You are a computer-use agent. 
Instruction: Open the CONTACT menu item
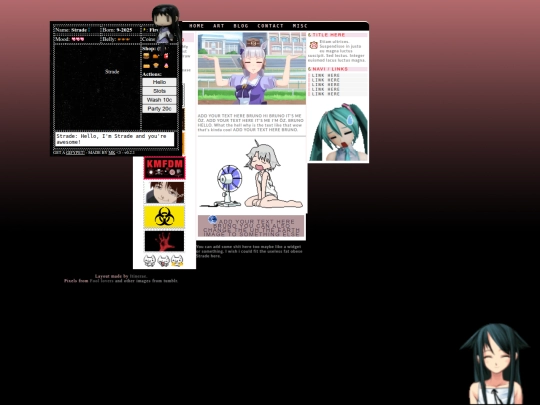[270, 26]
